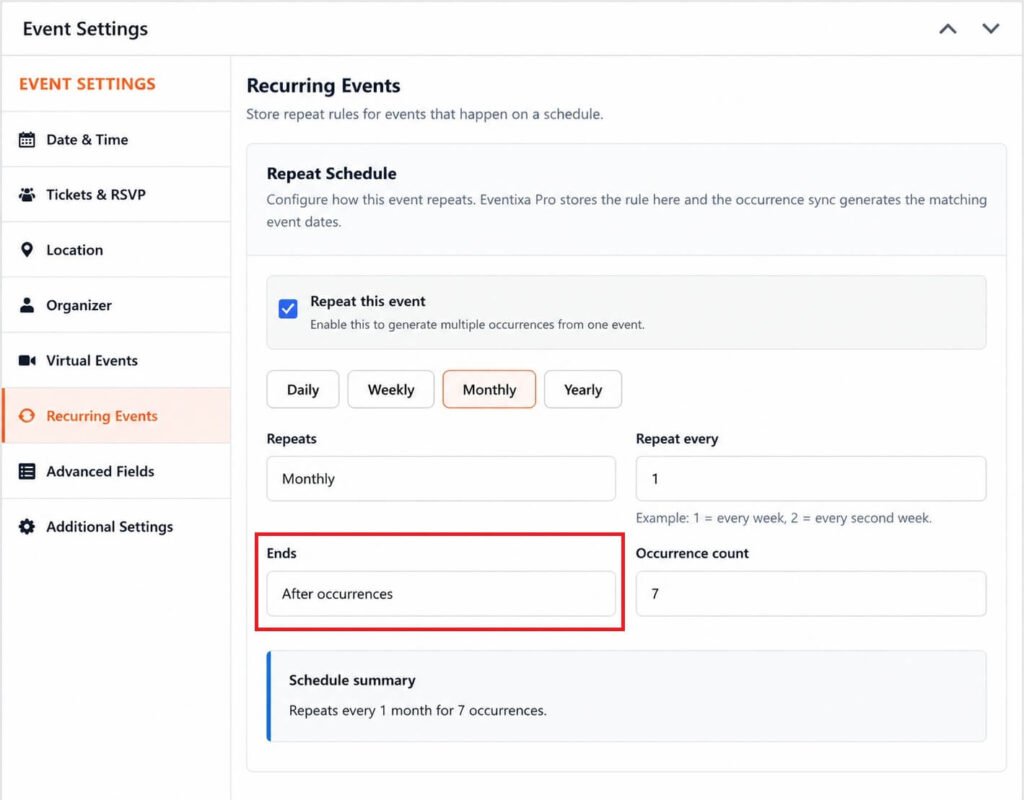The image size is (1024, 800).
Task: Click the person icon next to Organizer
Action: pos(27,305)
